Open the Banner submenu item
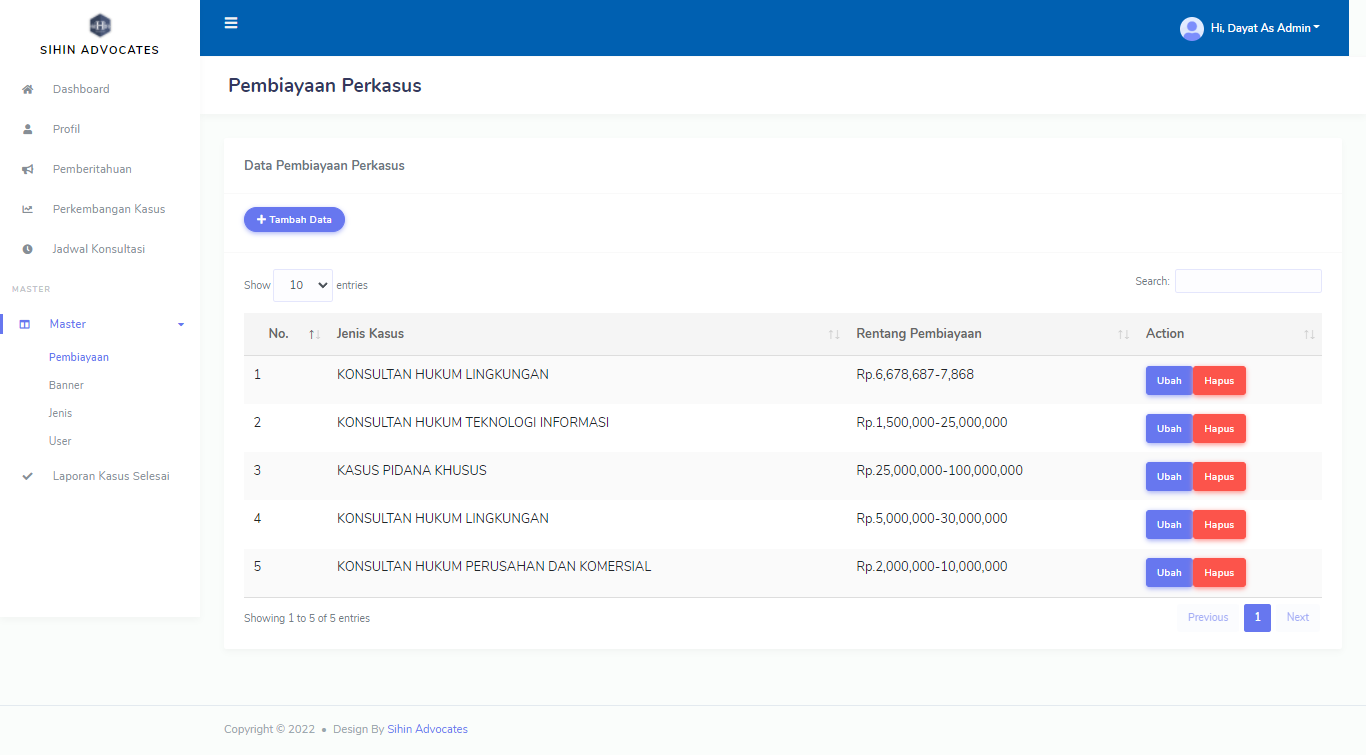Screen dimensions: 1366x755 click(x=66, y=384)
